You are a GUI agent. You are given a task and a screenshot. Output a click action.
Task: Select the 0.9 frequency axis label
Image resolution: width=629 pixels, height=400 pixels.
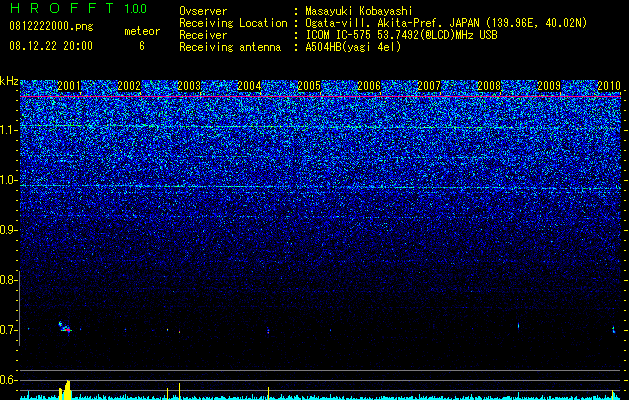[8, 230]
